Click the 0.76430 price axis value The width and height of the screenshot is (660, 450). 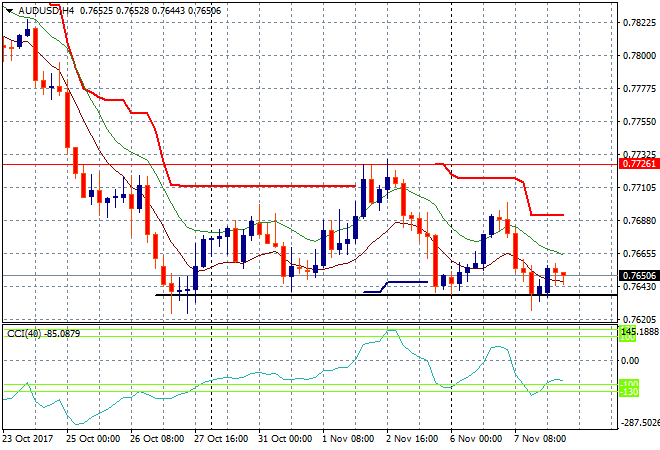click(x=639, y=287)
